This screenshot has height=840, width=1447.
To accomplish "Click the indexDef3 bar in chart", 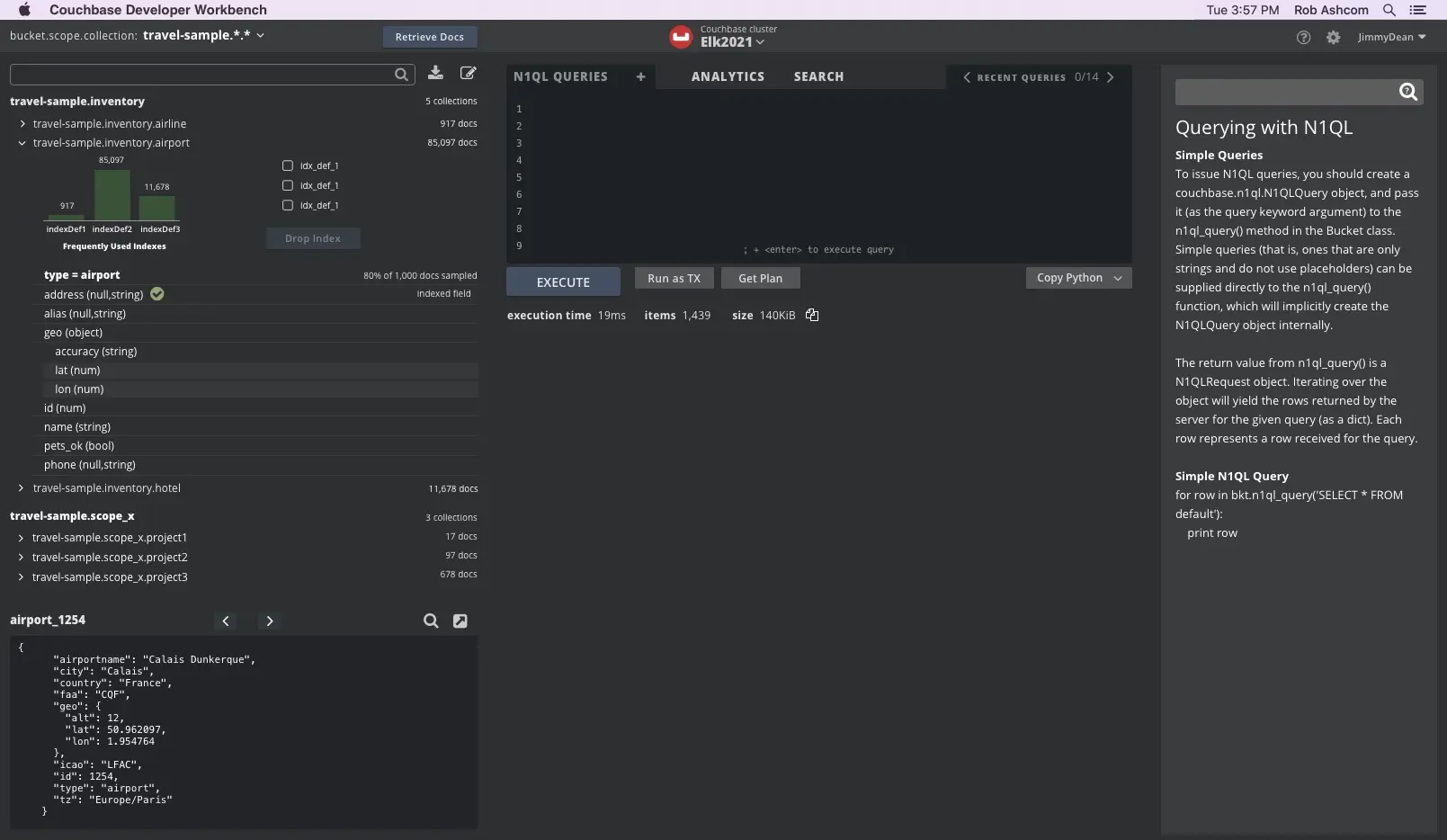I will (x=157, y=208).
